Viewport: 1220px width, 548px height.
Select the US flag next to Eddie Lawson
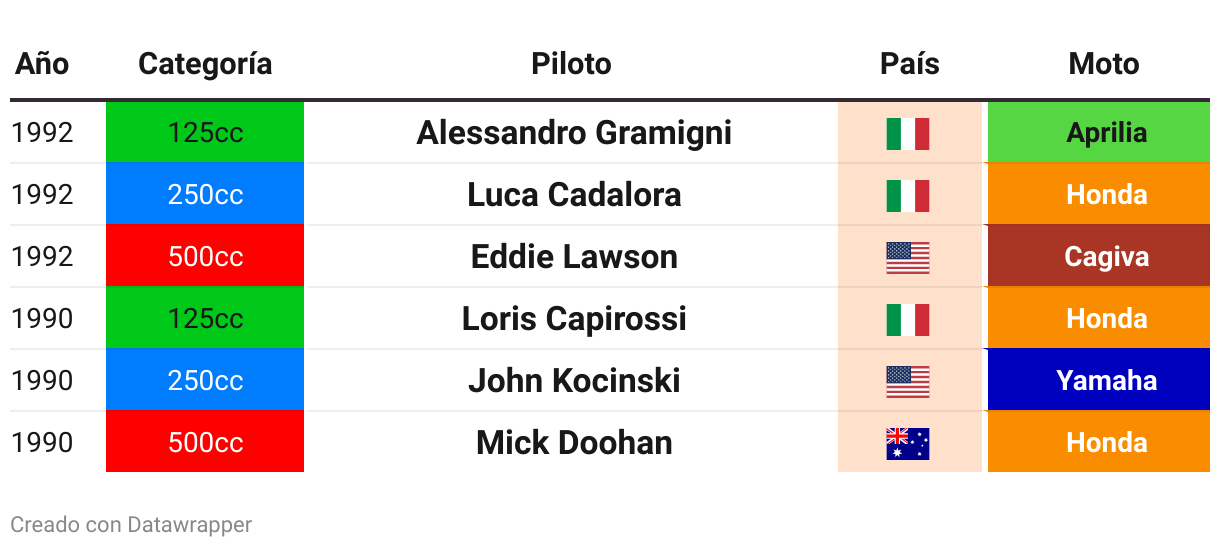pos(908,257)
